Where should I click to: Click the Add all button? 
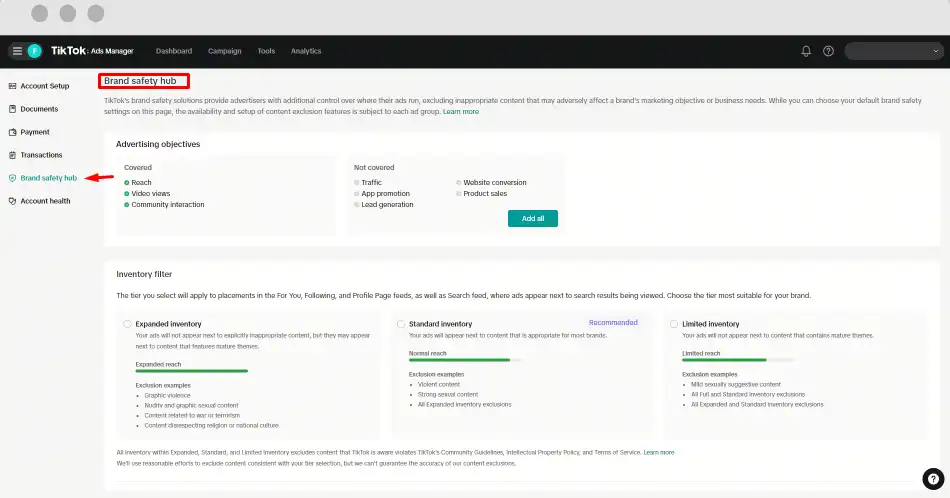533,219
